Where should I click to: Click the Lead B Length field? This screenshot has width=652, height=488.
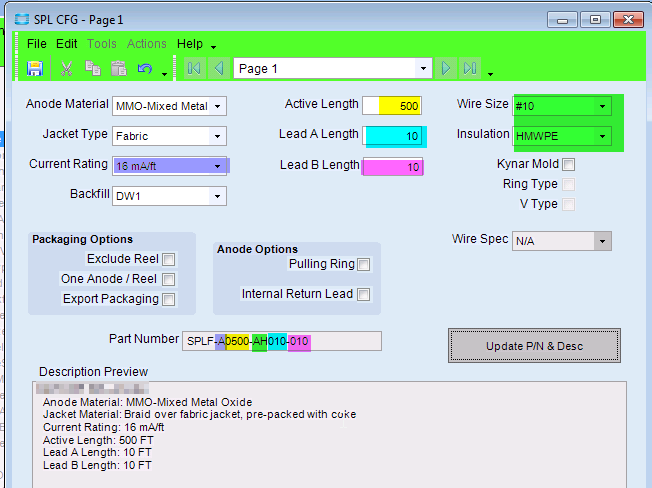[393, 167]
